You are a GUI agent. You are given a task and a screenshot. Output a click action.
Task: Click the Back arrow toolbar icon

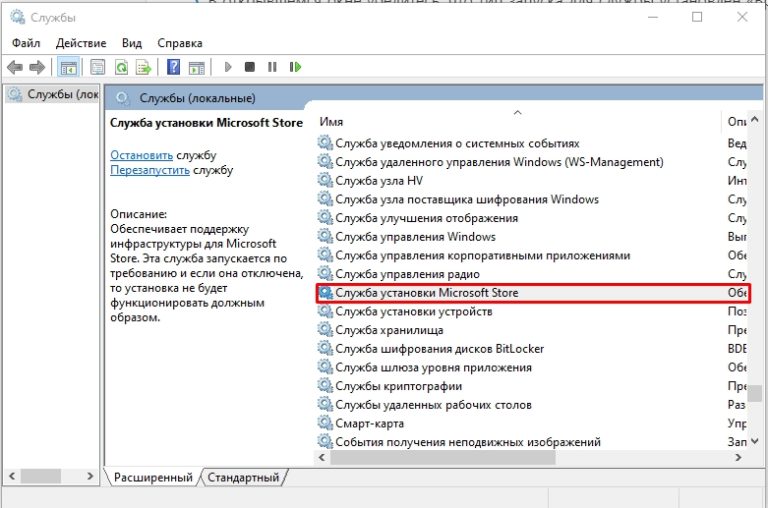click(14, 67)
